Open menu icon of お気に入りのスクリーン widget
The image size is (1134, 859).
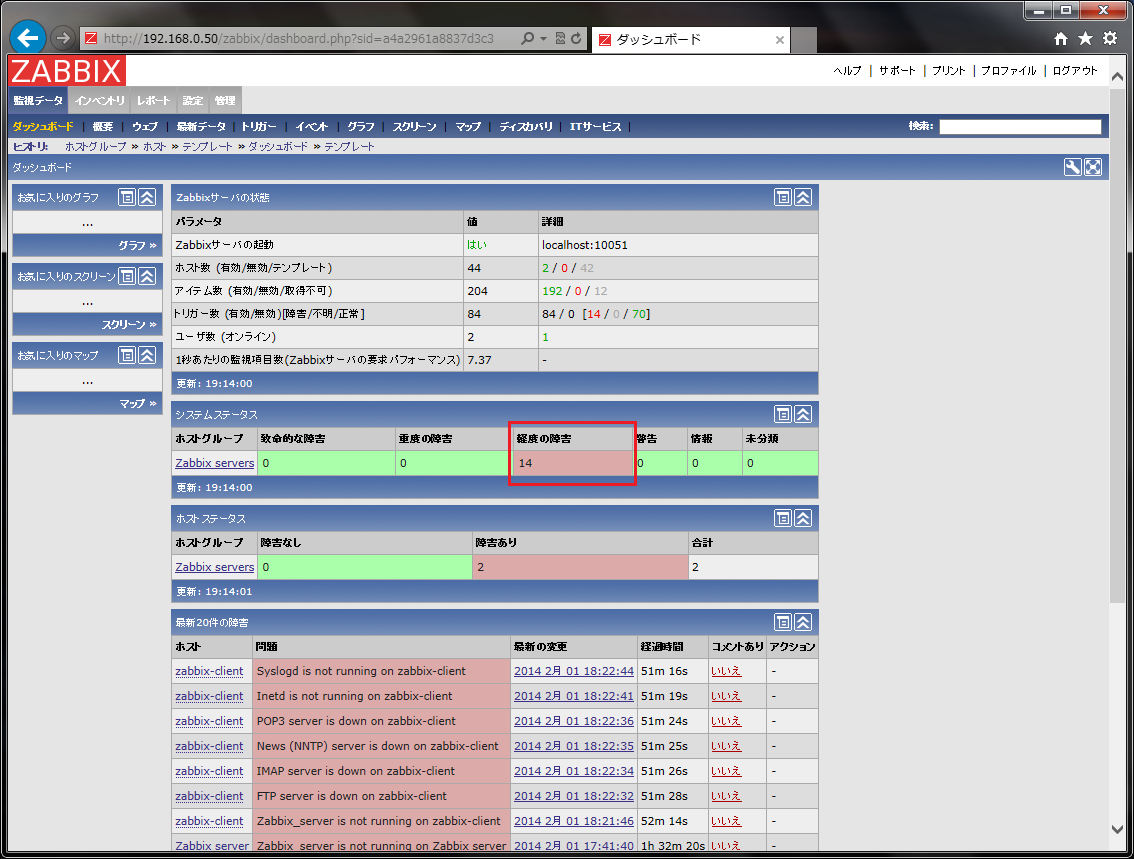click(x=127, y=275)
